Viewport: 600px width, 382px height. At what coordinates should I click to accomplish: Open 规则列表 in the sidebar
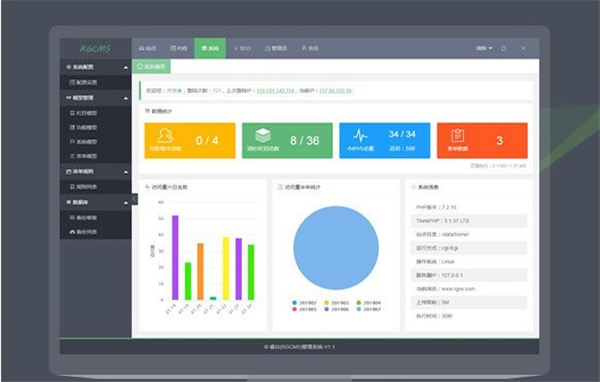[x=95, y=187]
